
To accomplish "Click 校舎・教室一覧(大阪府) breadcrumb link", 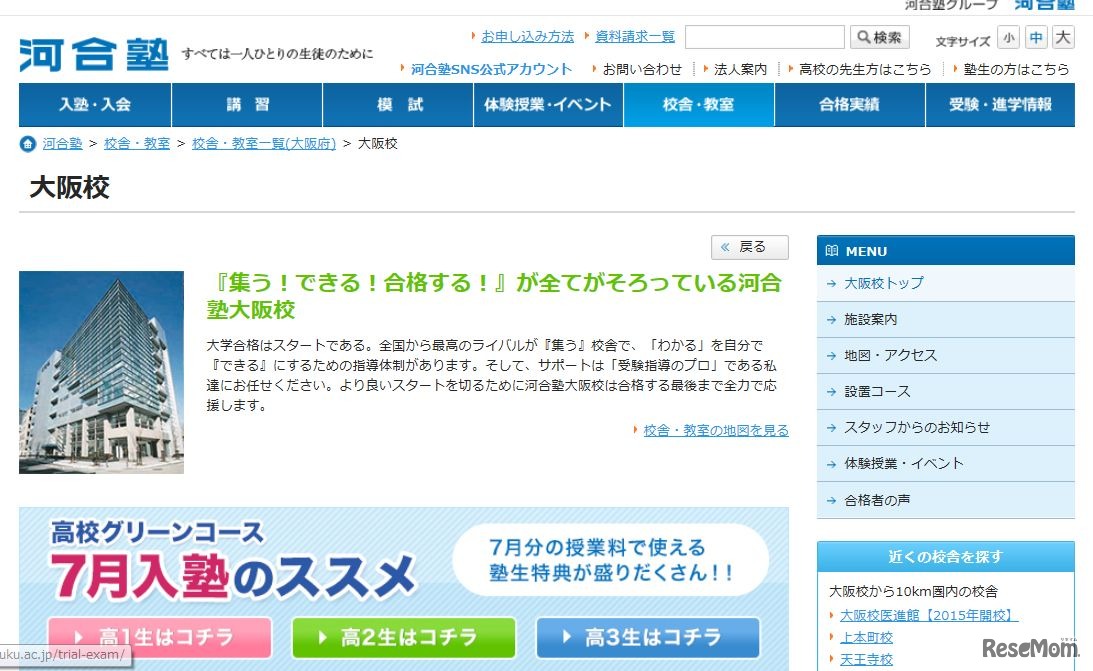I will pos(263,144).
